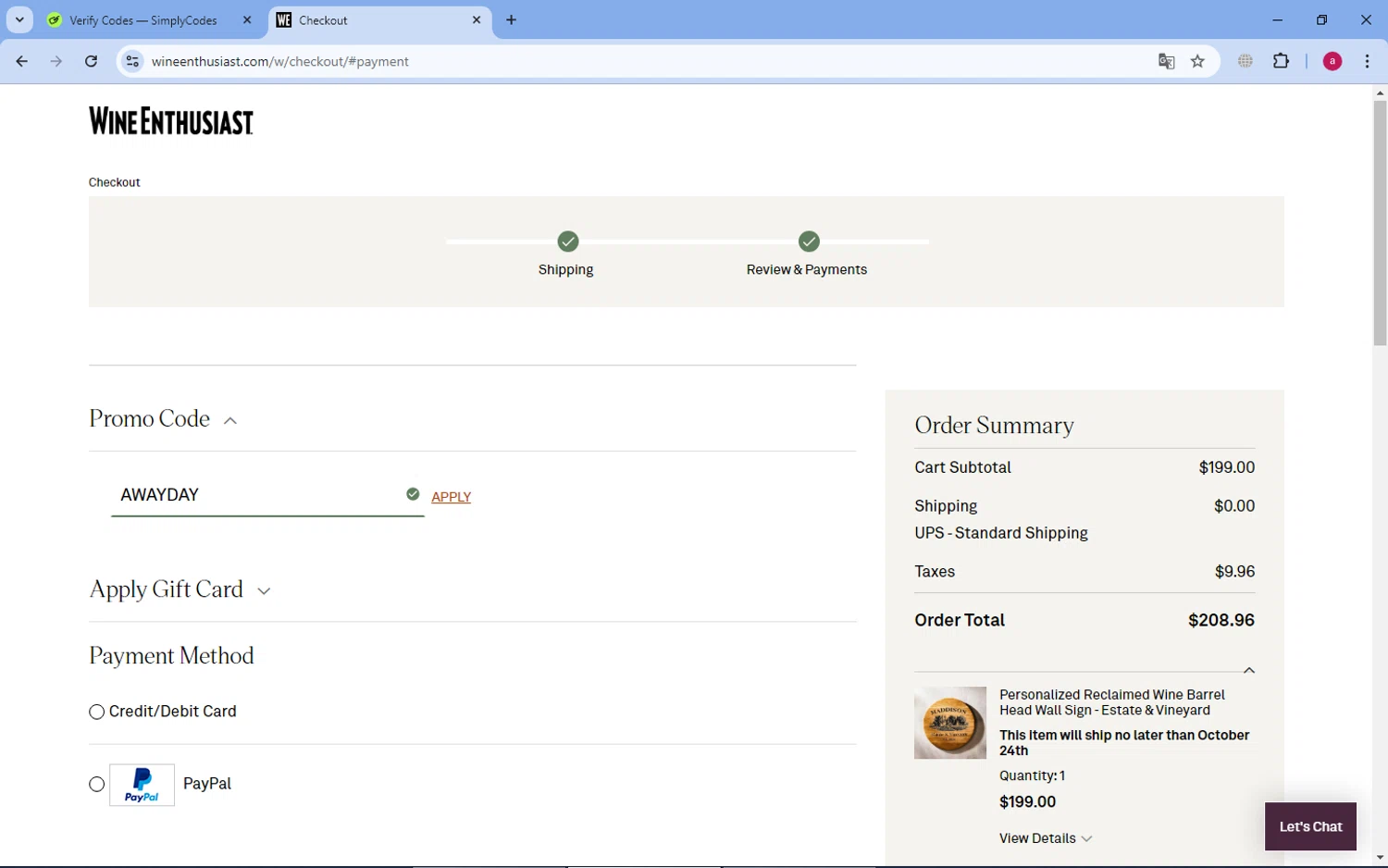Click the globe extension icon in toolbar
Screen dimensions: 1388x868
point(1245,61)
